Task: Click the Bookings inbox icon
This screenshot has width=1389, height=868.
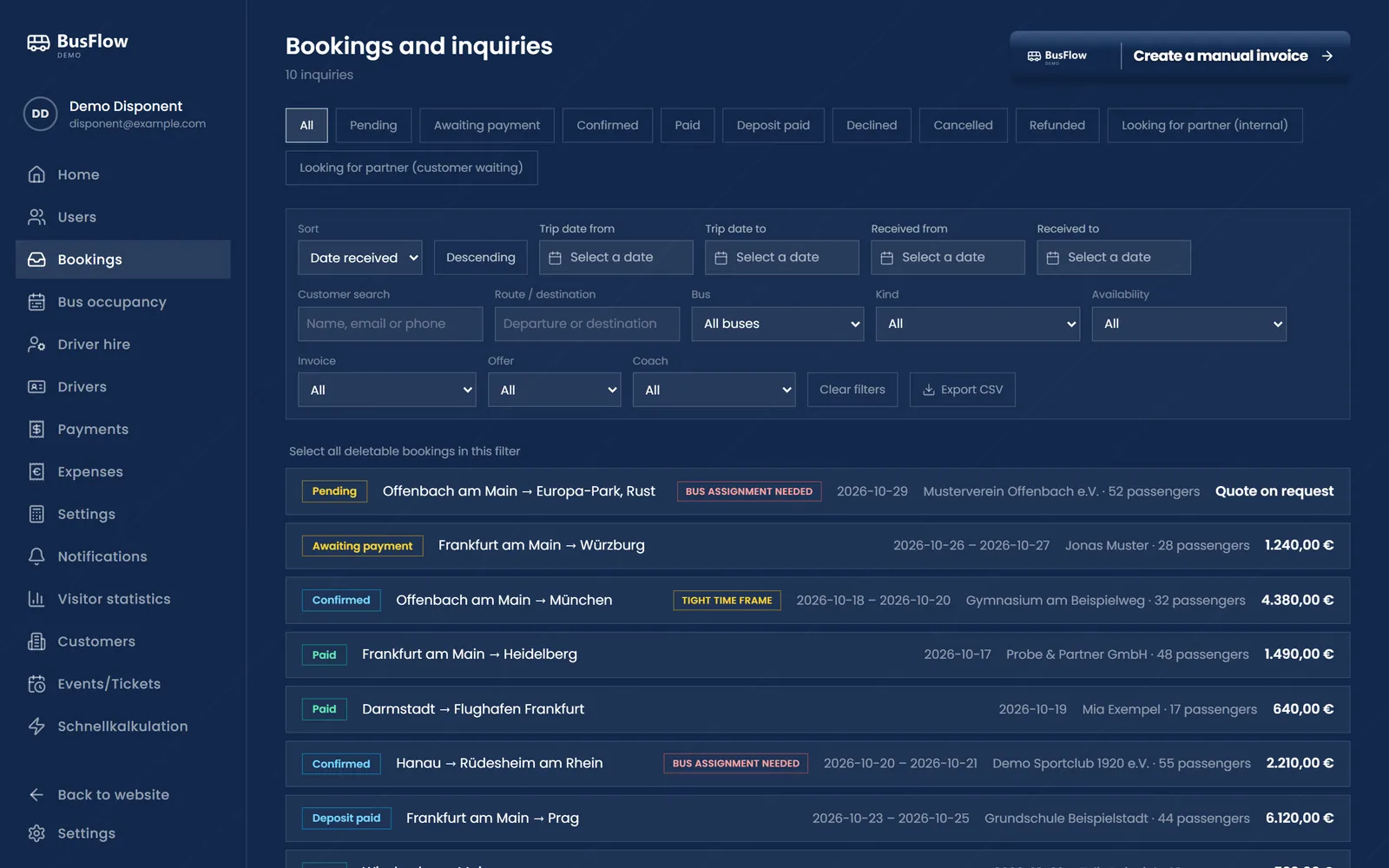Action: pyautogui.click(x=36, y=260)
